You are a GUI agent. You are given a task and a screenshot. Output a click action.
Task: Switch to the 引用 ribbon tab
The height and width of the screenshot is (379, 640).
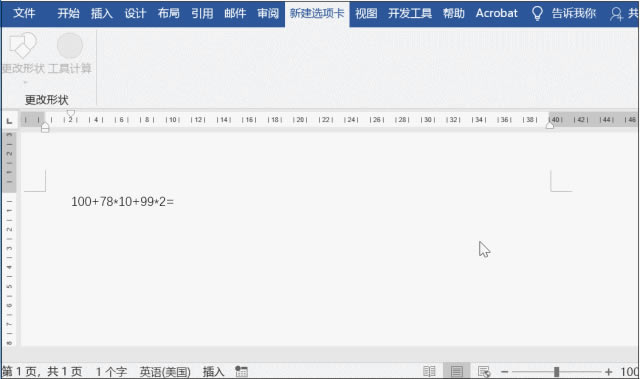point(202,13)
